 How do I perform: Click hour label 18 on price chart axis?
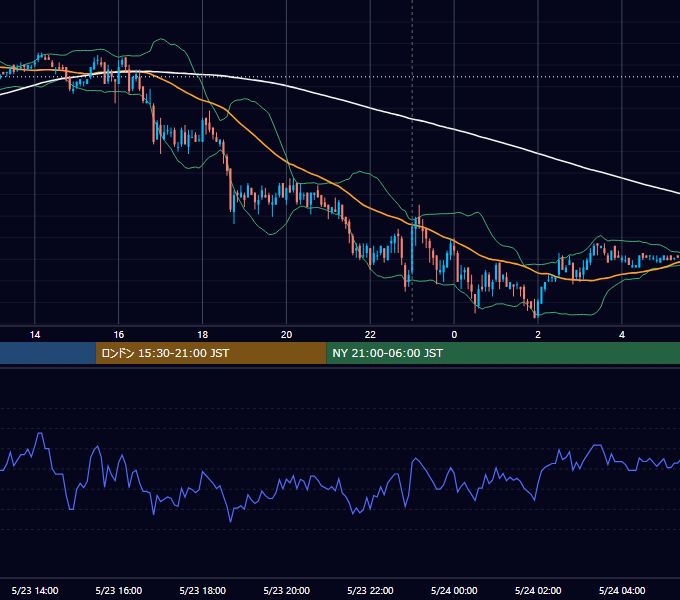click(203, 335)
